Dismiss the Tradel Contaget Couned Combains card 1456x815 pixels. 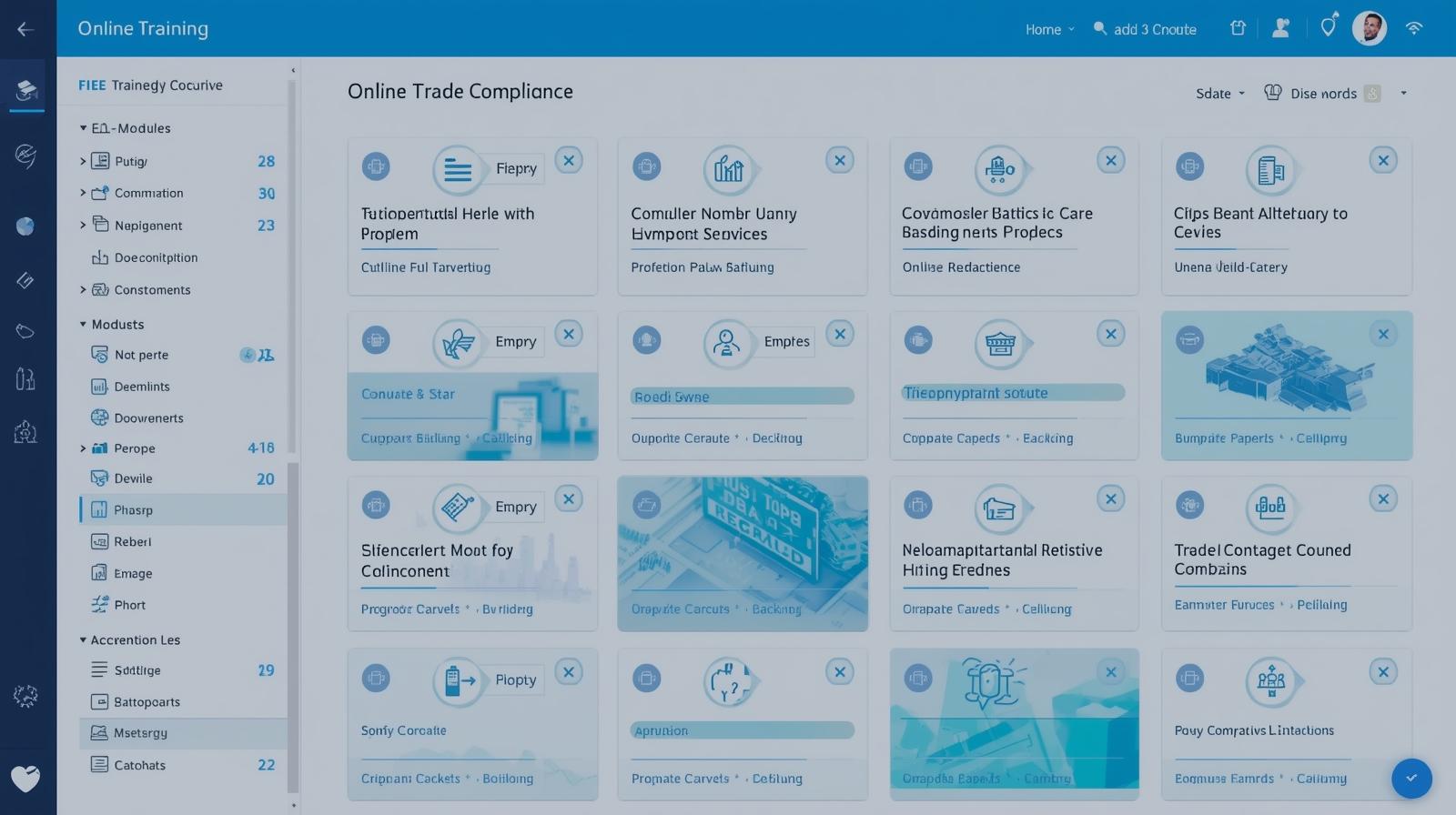pos(1383,499)
